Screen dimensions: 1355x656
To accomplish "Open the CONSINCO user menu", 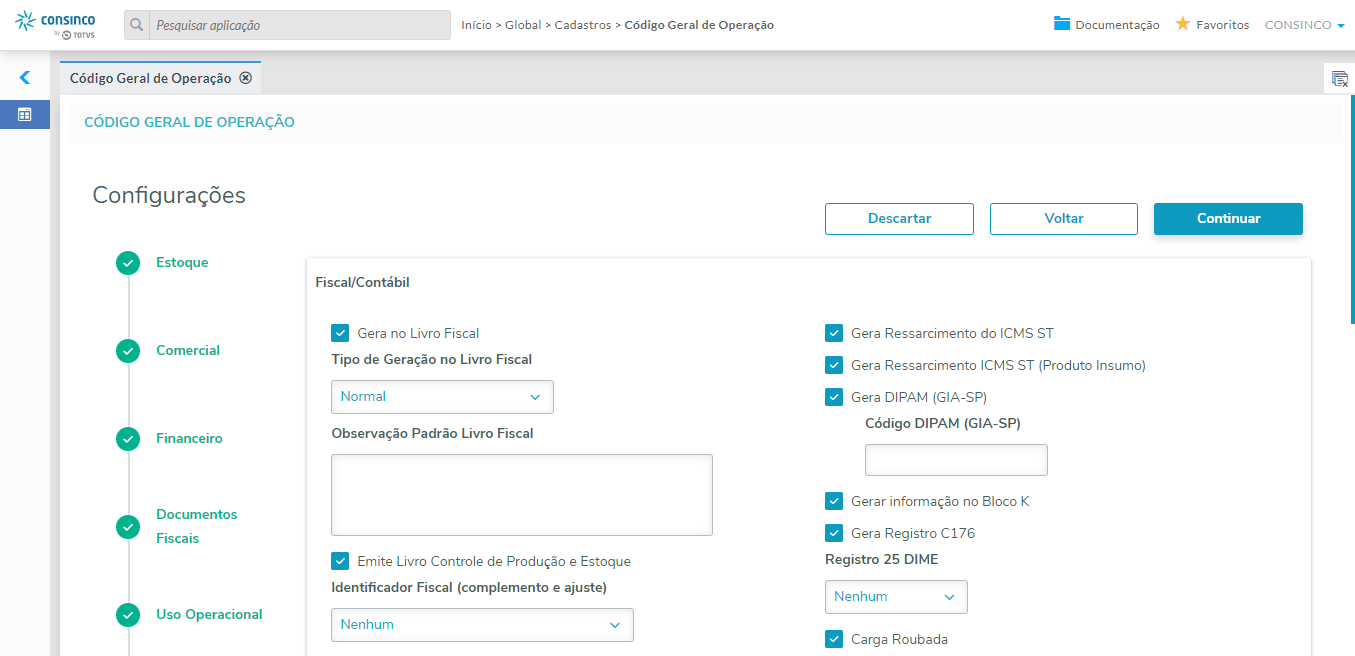I will point(1304,25).
